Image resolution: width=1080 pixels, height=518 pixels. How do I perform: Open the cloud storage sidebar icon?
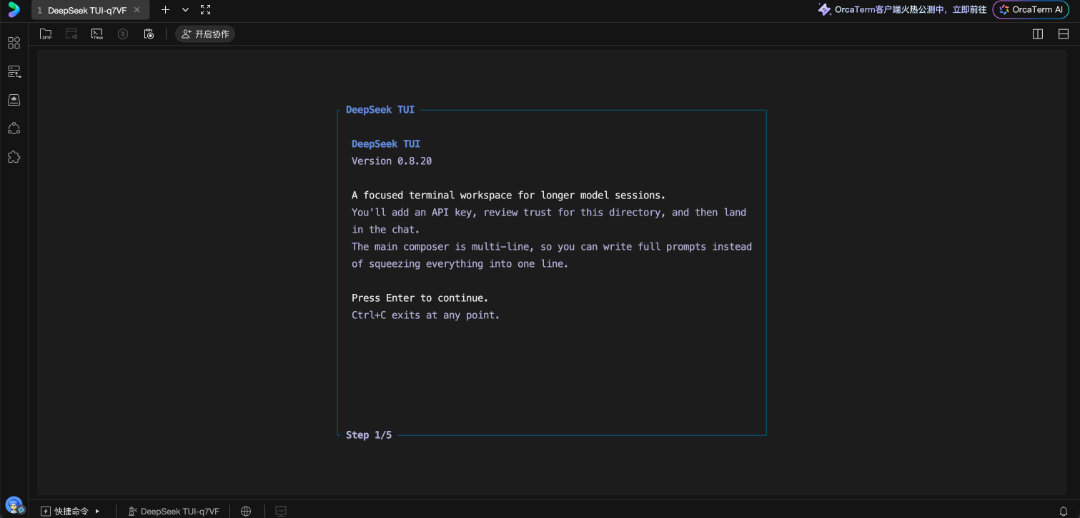coord(14,101)
